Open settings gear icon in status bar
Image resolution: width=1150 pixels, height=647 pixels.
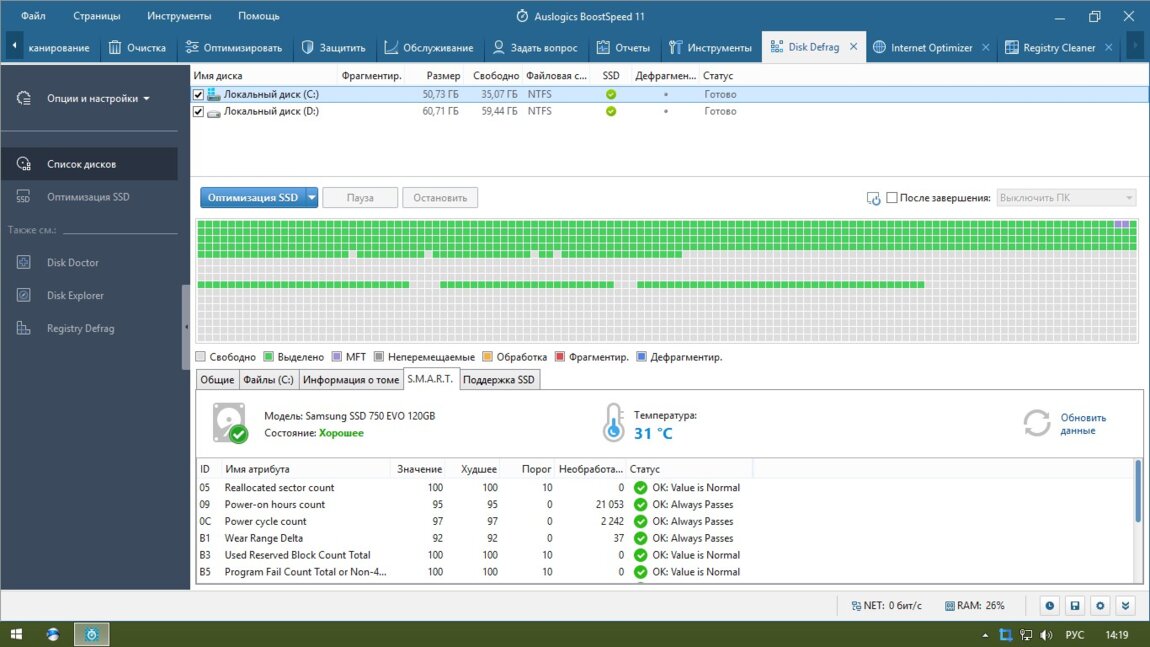[x=1100, y=605]
